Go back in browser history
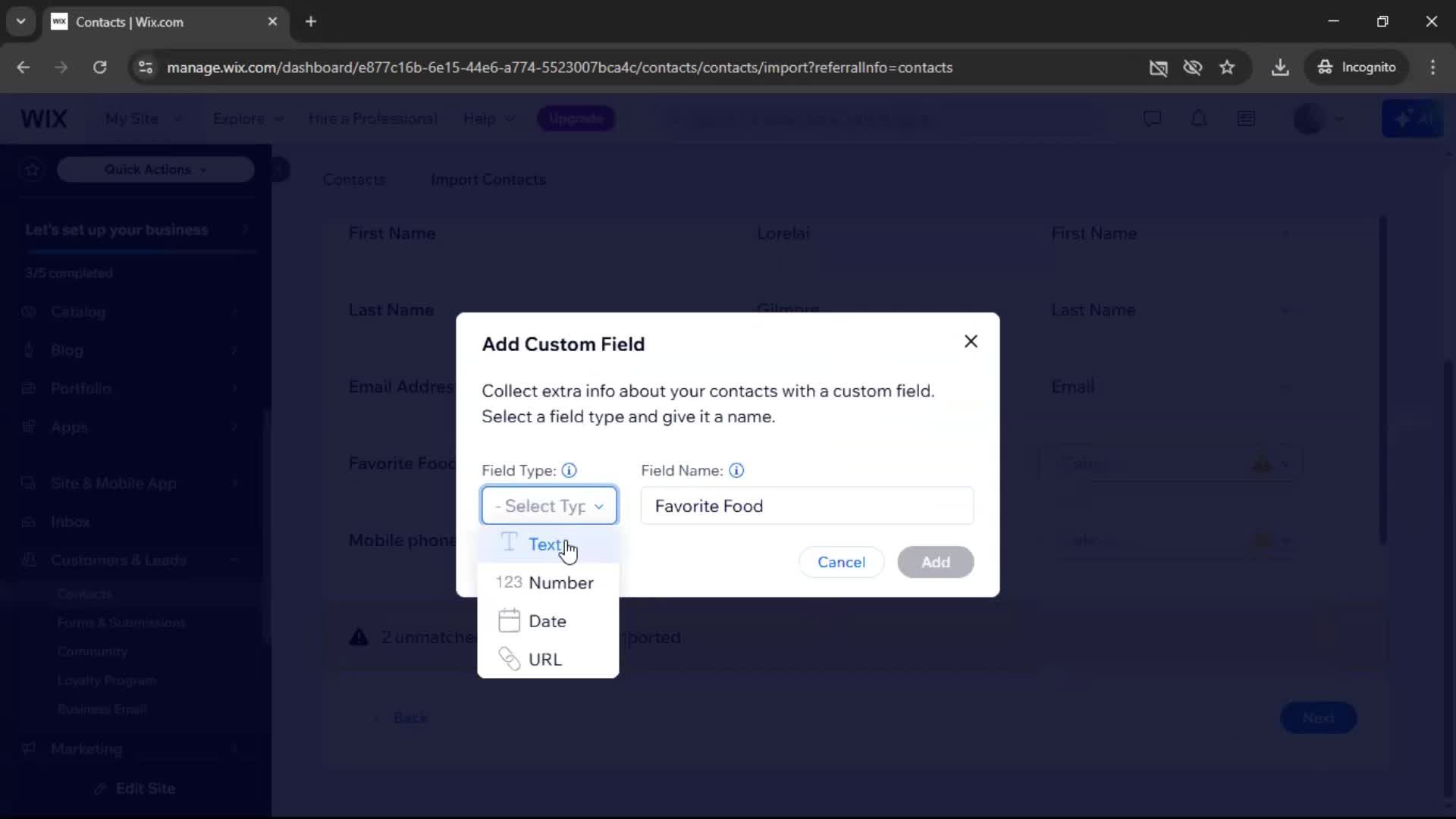The image size is (1456, 819). coord(24,67)
